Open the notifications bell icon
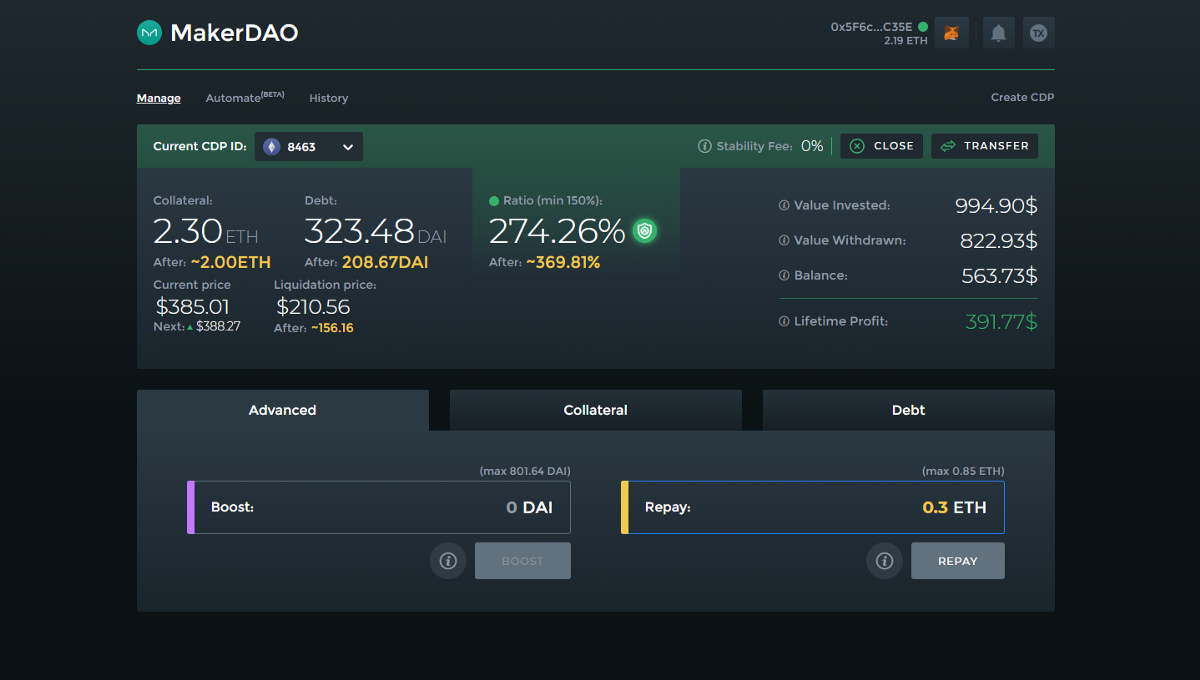1200x680 pixels. tap(998, 33)
